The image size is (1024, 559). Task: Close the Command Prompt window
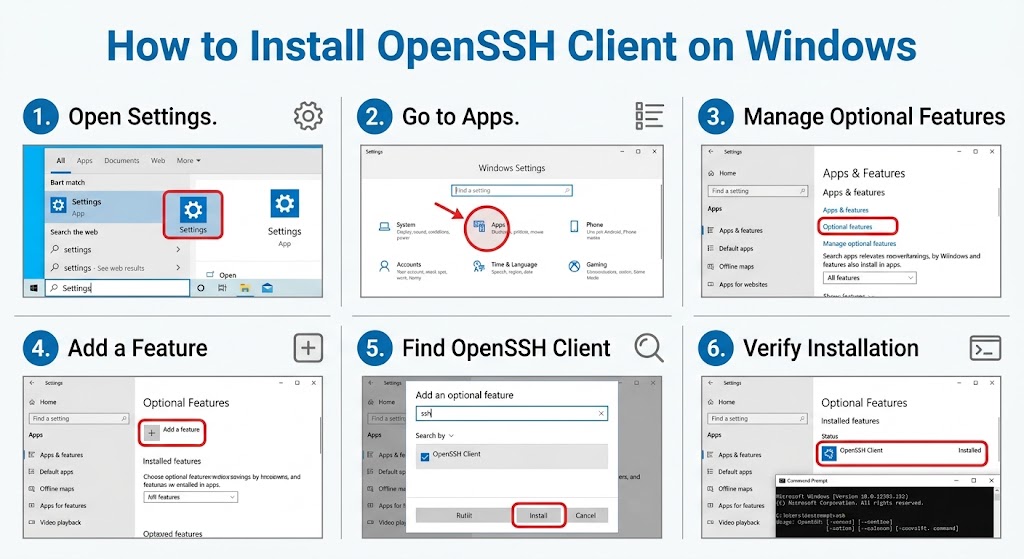pos(991,481)
